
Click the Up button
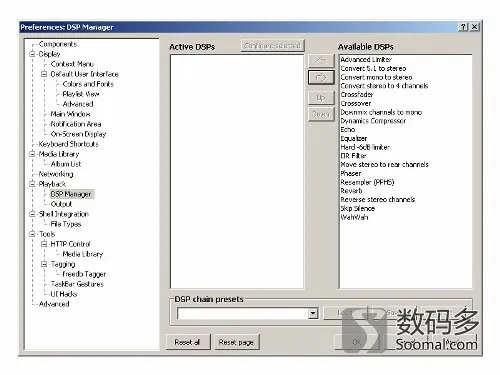[x=321, y=98]
